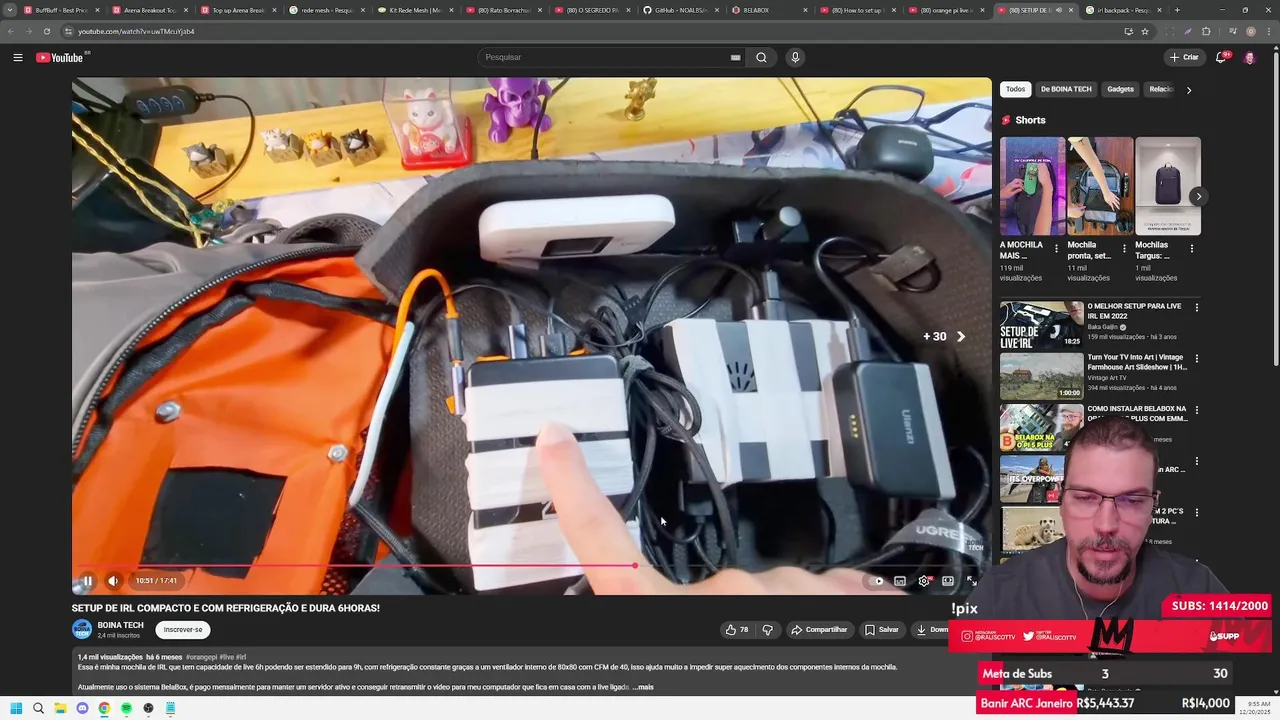Open File Explorer from the taskbar
The width and height of the screenshot is (1280, 720).
[60, 709]
